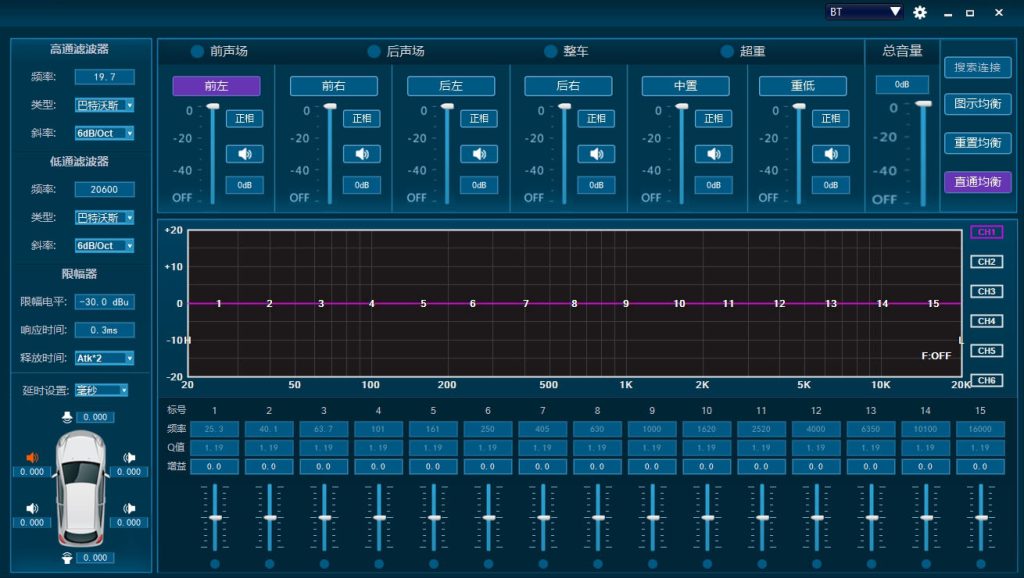1024x578 pixels.
Task: Mute the 后右 channel speaker icon
Action: (596, 154)
